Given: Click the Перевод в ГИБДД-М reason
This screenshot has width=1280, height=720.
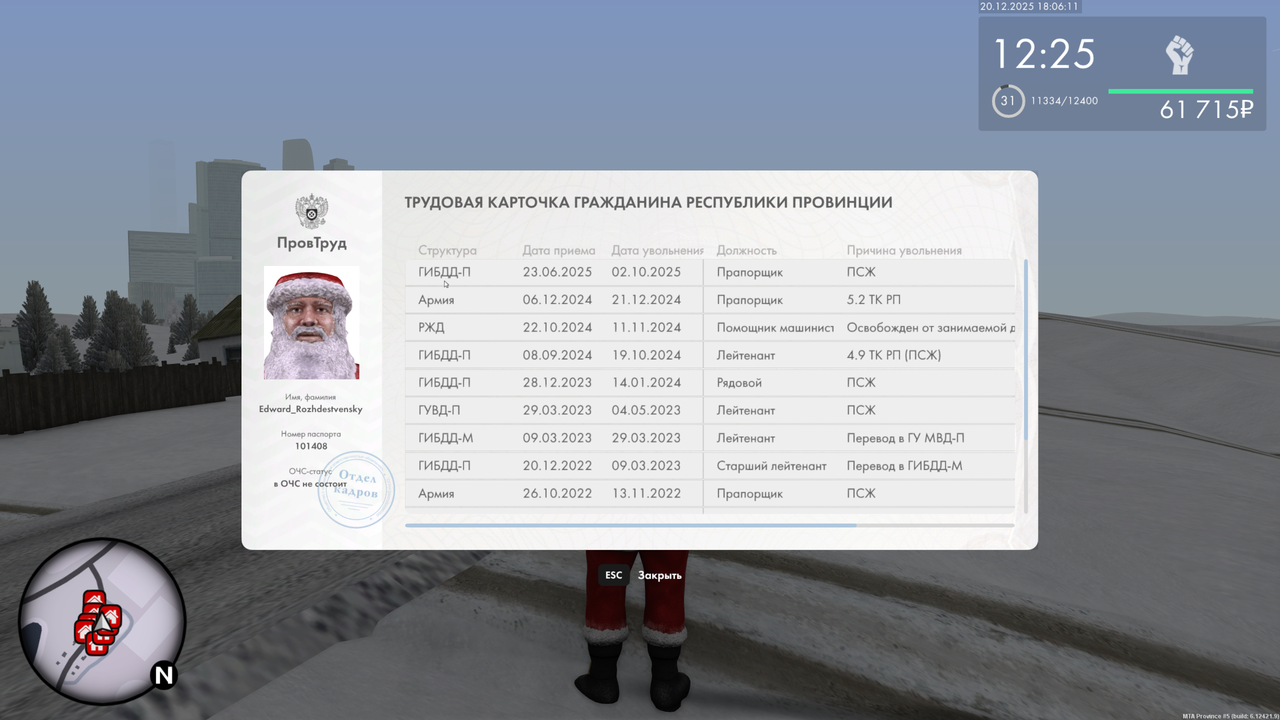Looking at the screenshot, I should [x=904, y=466].
